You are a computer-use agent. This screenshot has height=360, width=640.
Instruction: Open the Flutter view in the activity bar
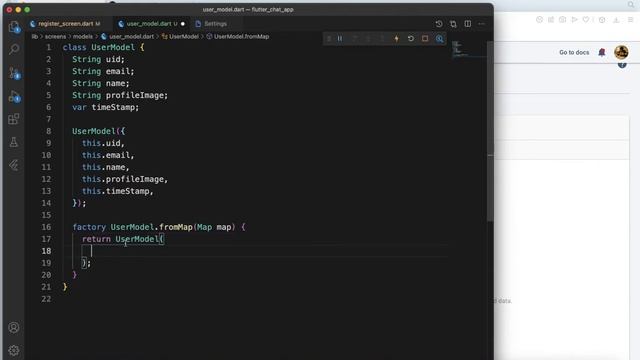tap(14, 165)
